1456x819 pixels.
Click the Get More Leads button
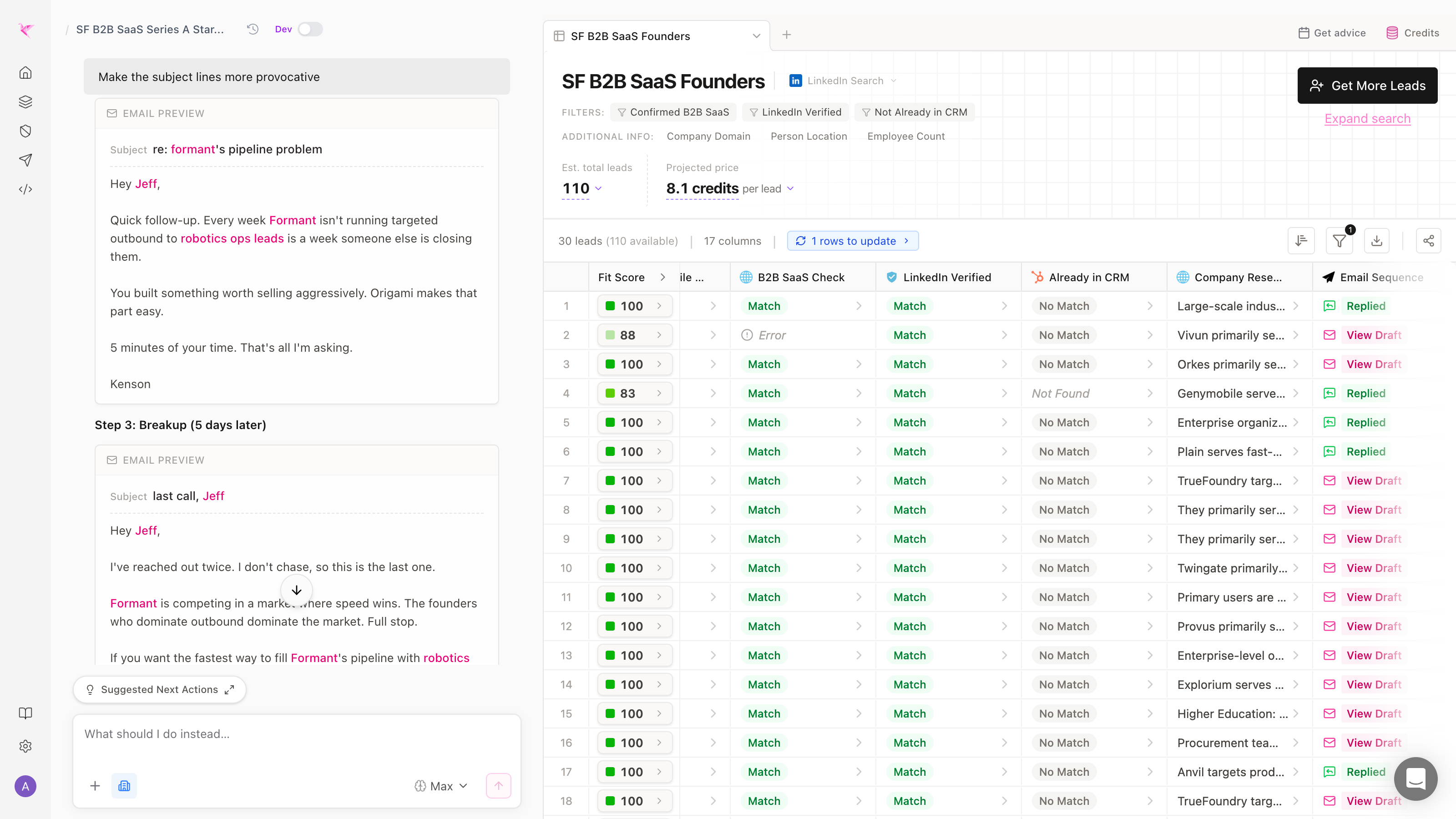[1367, 86]
